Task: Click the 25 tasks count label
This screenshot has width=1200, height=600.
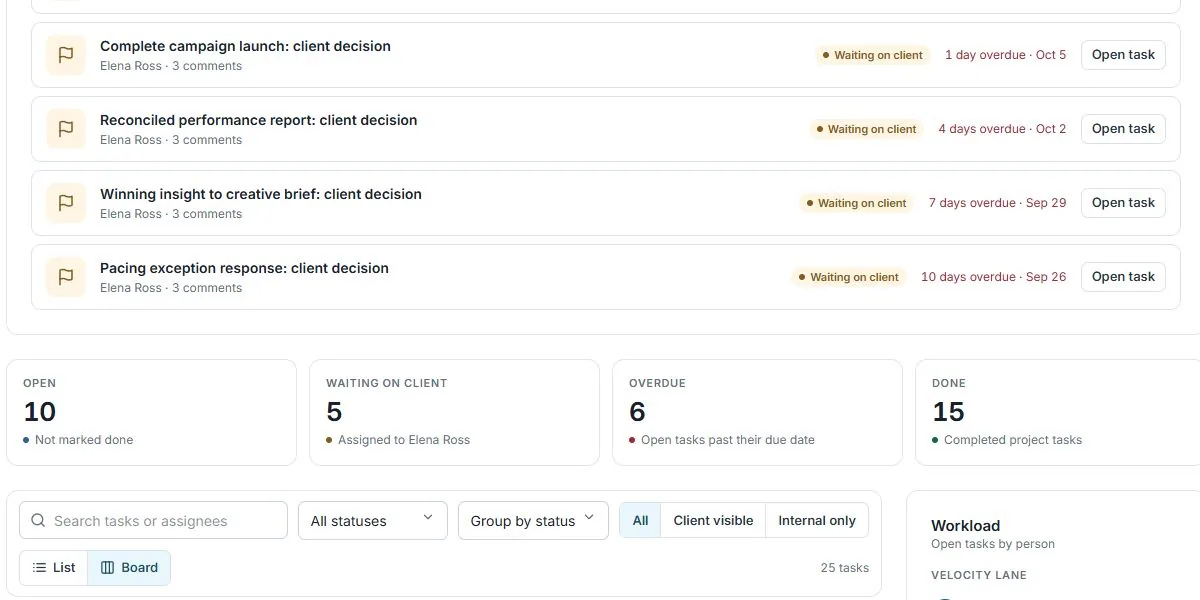Action: click(x=844, y=568)
